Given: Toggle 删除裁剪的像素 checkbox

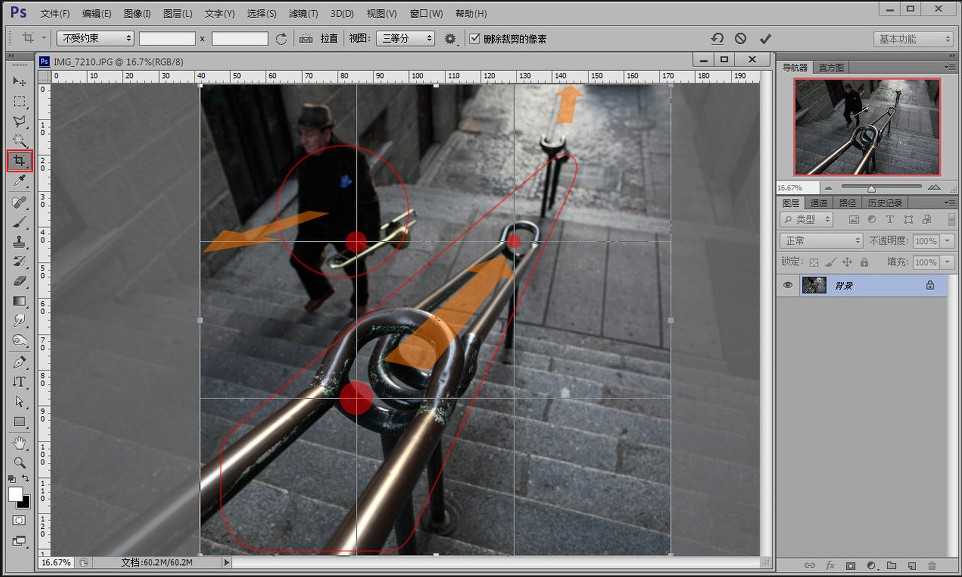Looking at the screenshot, I should [x=474, y=39].
